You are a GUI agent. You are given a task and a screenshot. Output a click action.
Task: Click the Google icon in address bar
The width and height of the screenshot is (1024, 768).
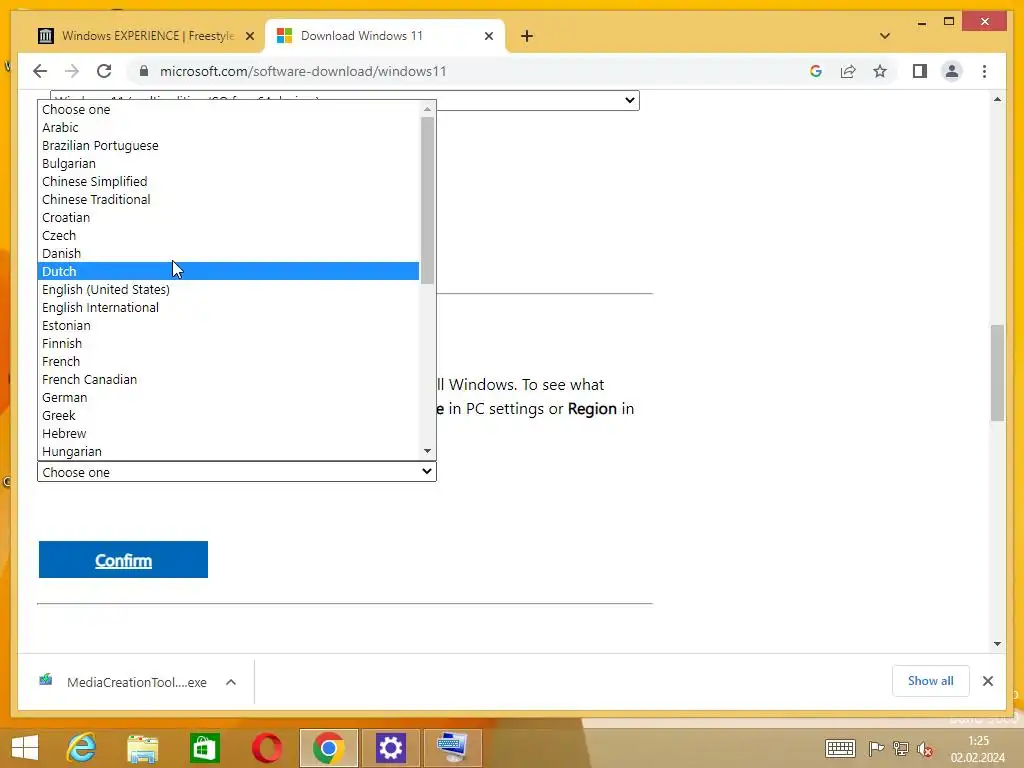(816, 71)
